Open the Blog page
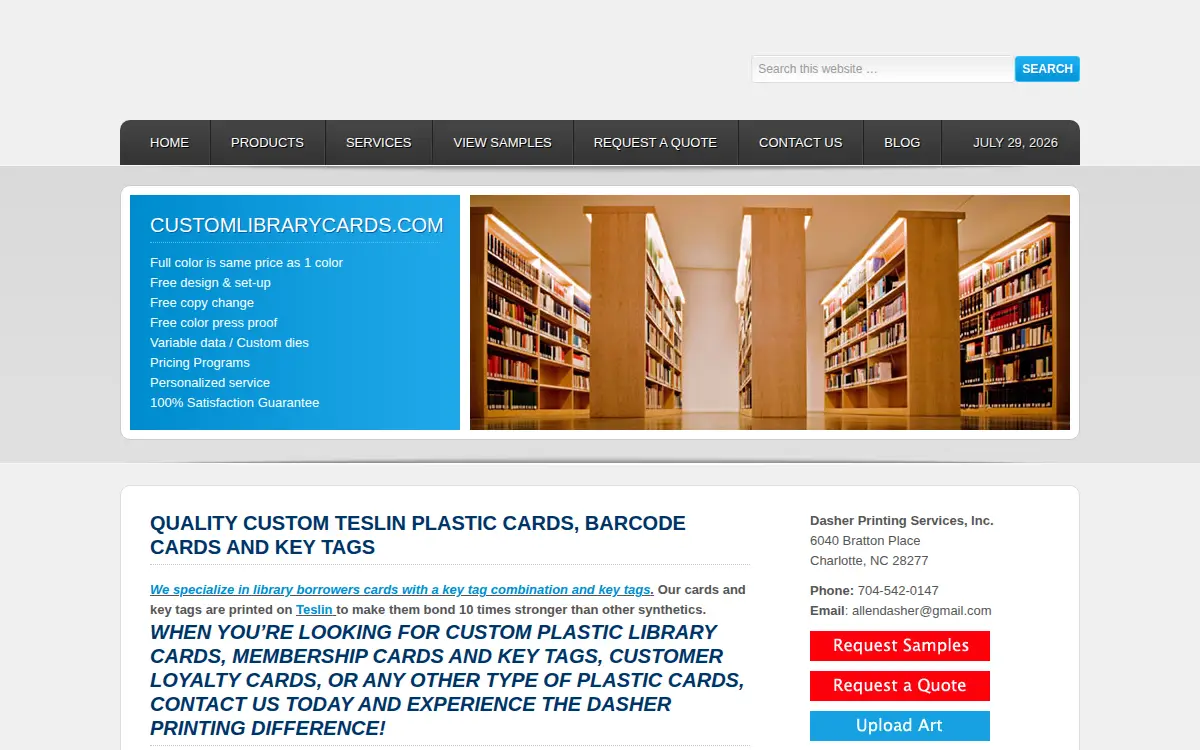 click(x=902, y=143)
